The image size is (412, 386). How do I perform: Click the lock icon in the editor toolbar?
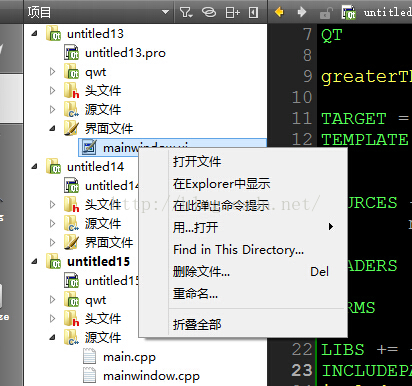[326, 13]
